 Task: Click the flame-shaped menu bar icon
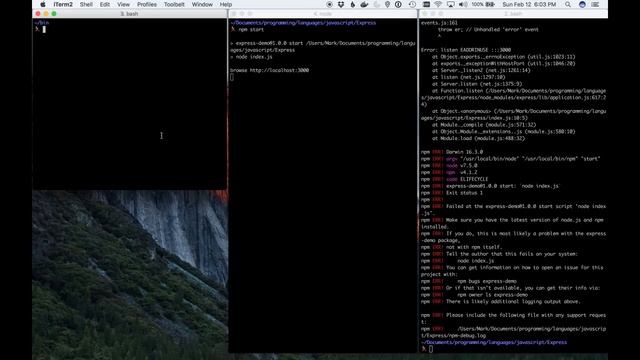pyautogui.click(x=353, y=4)
